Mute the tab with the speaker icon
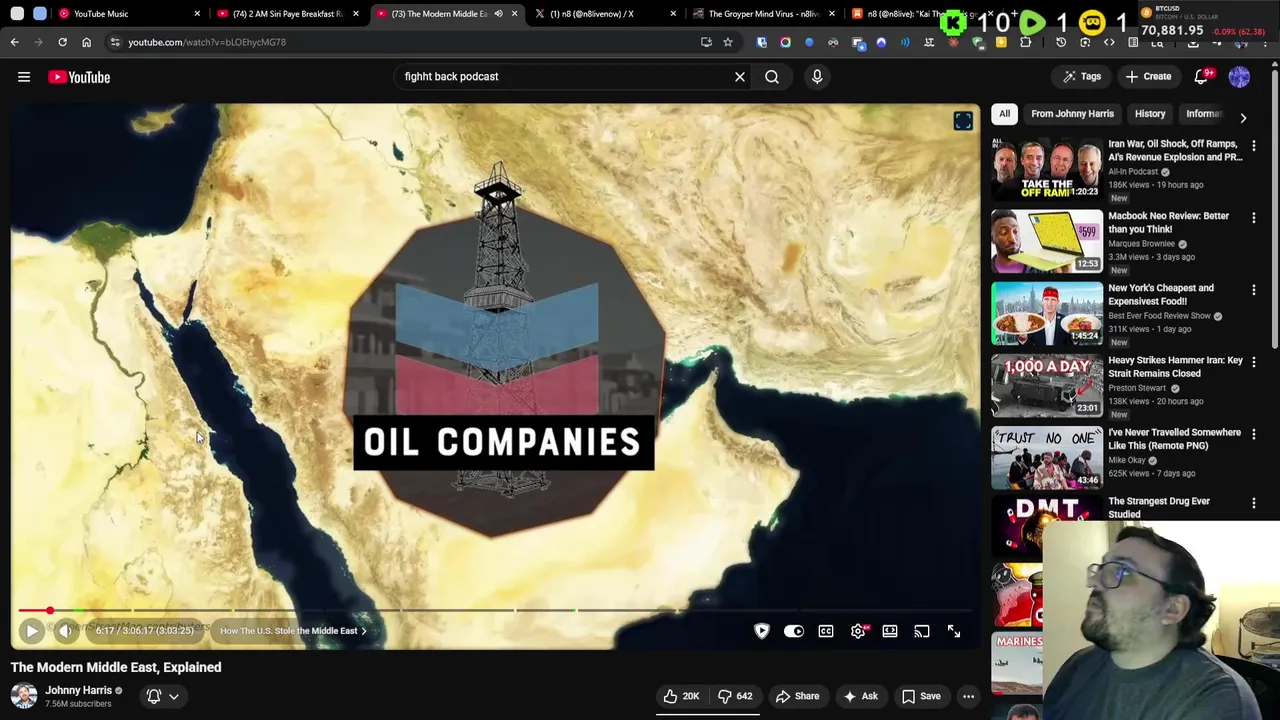This screenshot has width=1280, height=720. pos(498,14)
